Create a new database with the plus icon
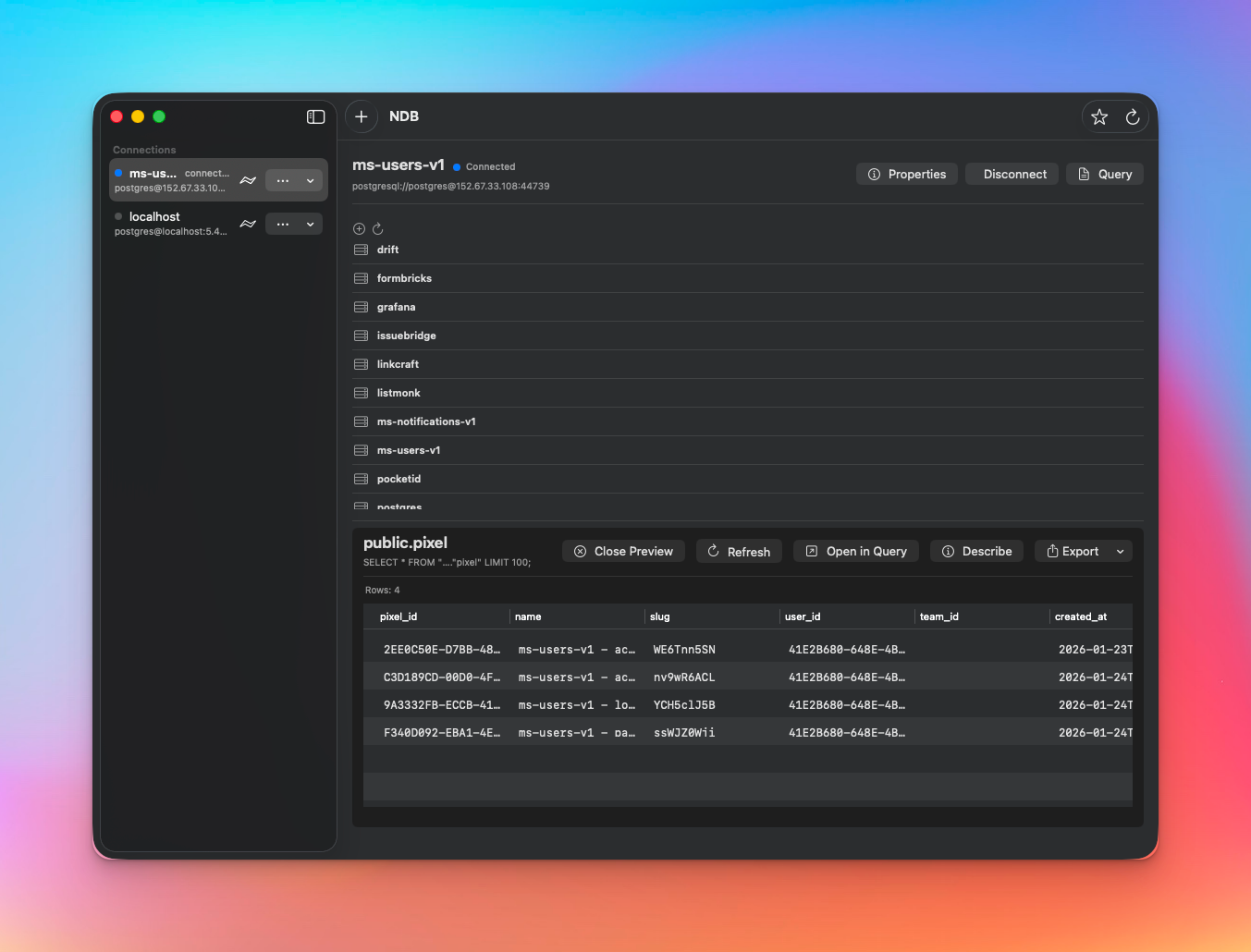Screen dimensions: 1251x952 point(359,228)
